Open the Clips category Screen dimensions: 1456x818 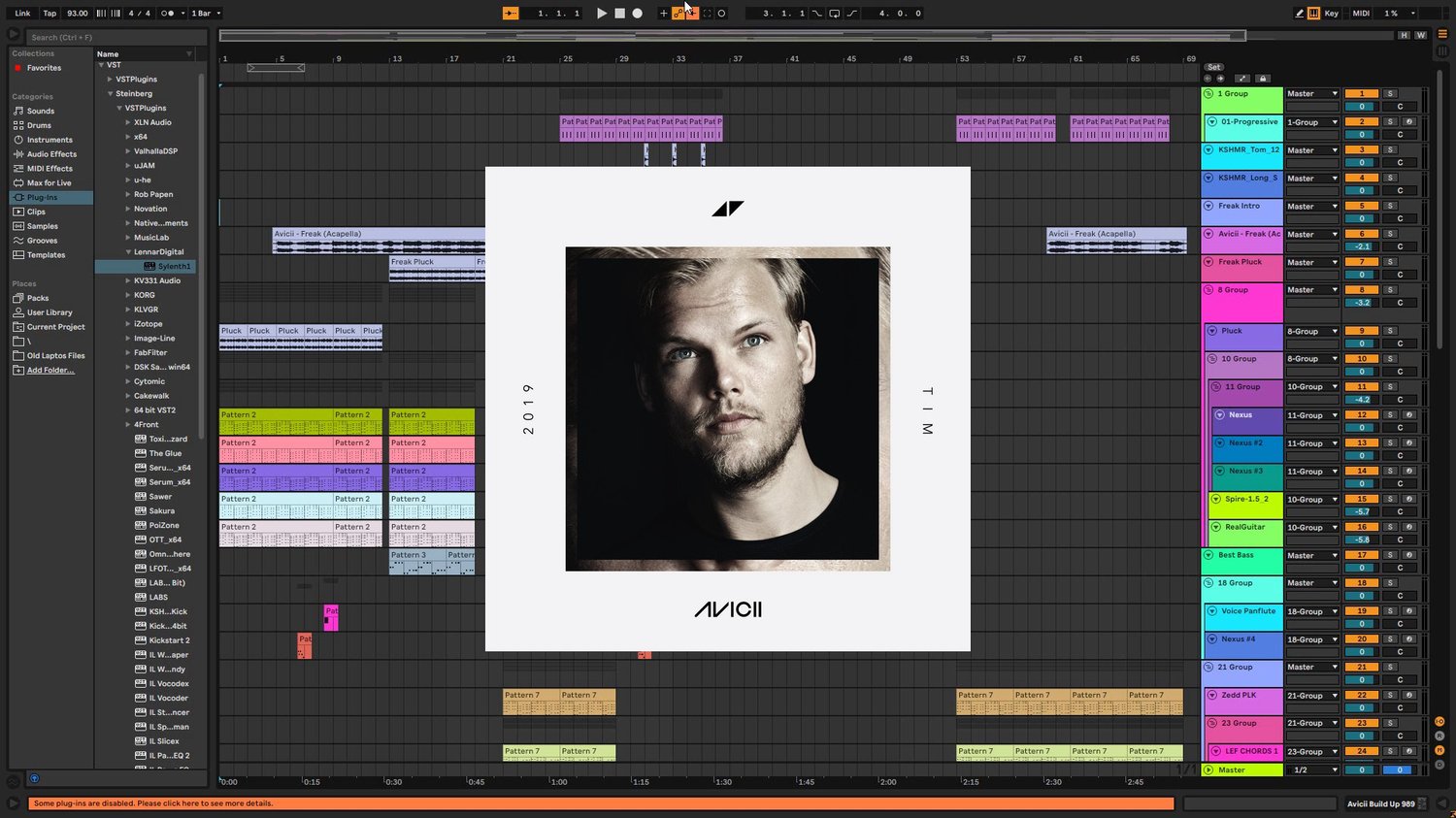point(36,212)
